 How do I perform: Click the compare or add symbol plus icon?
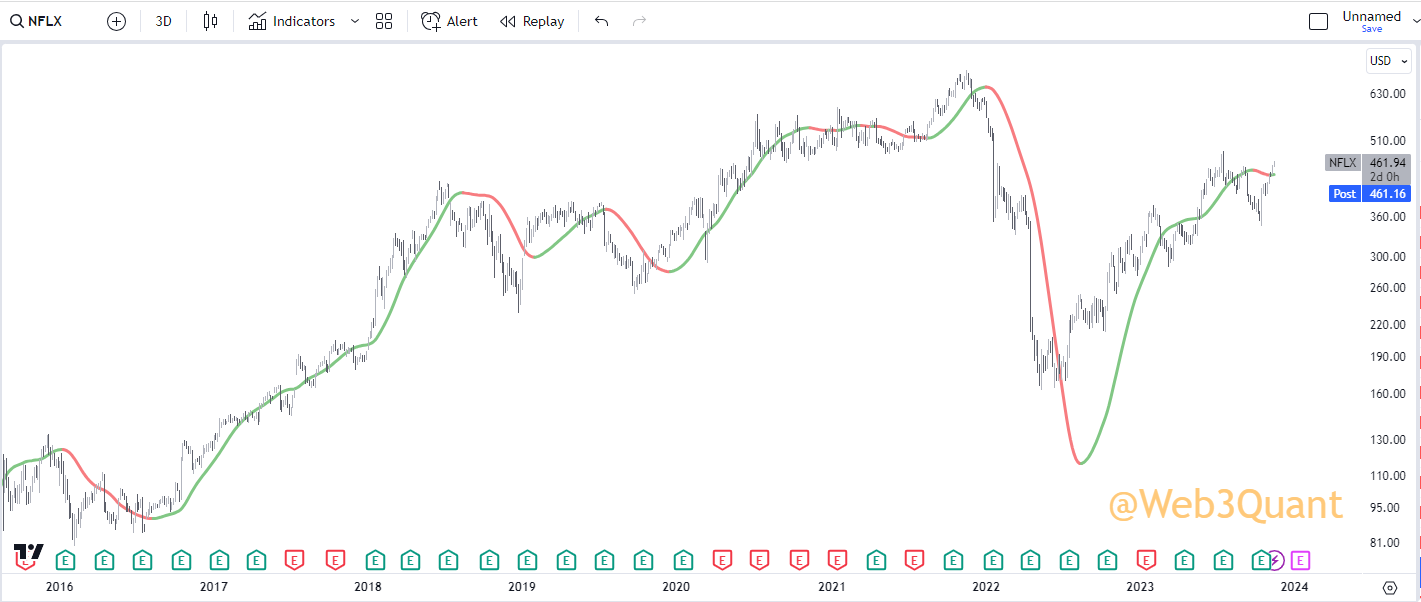pos(116,21)
